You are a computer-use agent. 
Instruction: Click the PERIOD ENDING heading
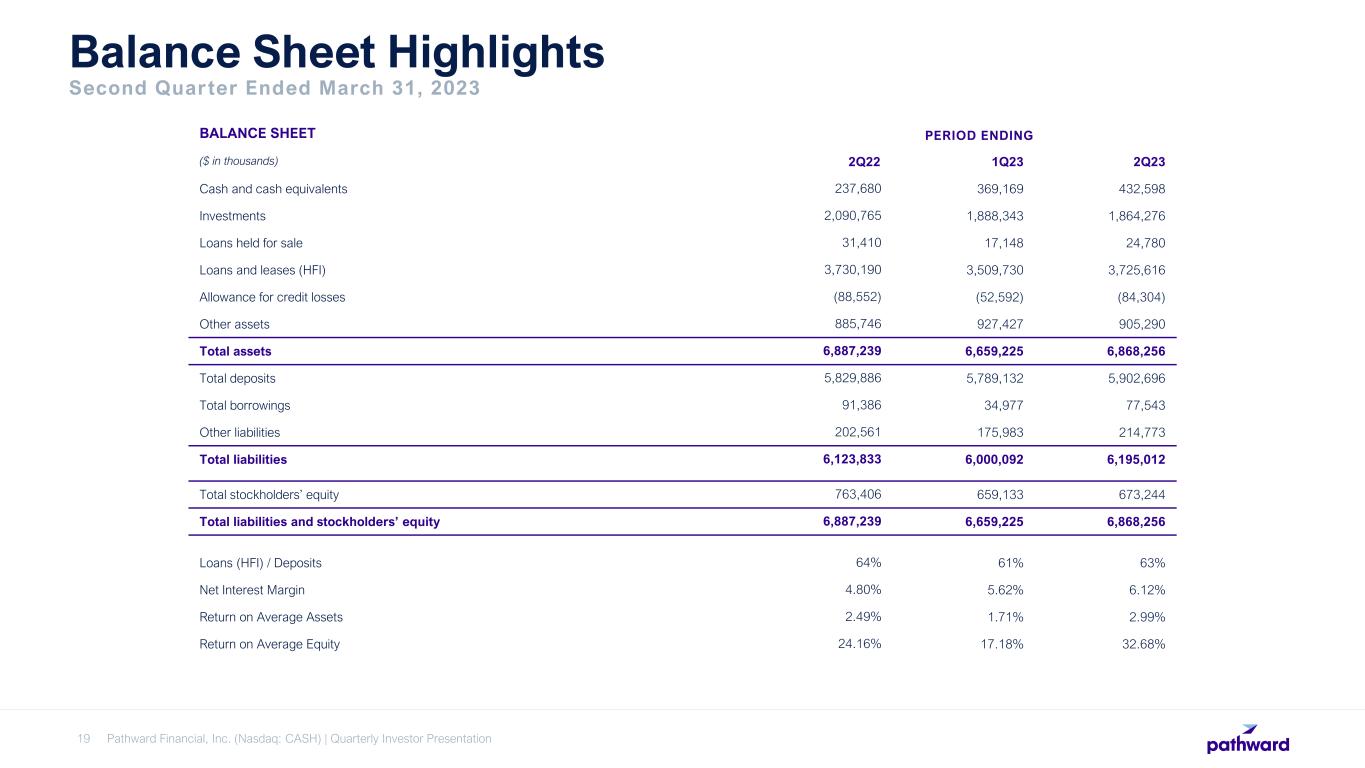979,135
